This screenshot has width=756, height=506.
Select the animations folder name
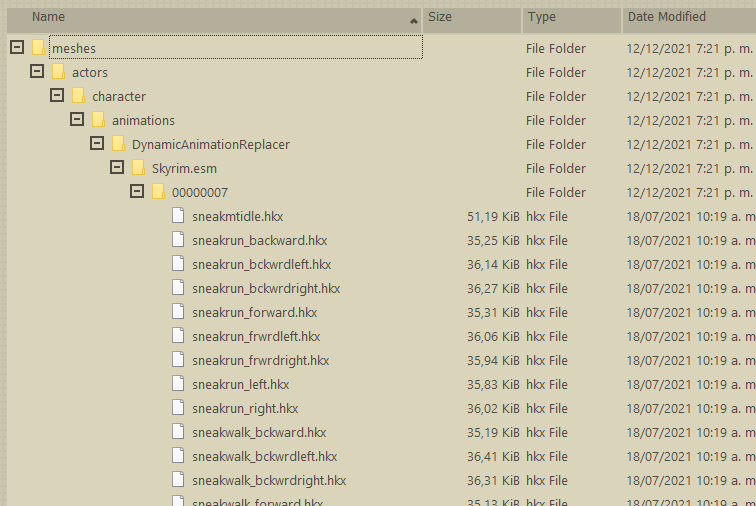coord(144,121)
